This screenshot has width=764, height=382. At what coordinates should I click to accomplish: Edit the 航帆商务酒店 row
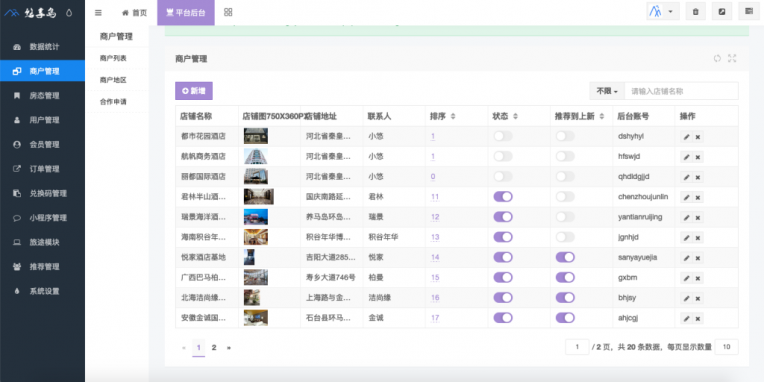point(687,157)
